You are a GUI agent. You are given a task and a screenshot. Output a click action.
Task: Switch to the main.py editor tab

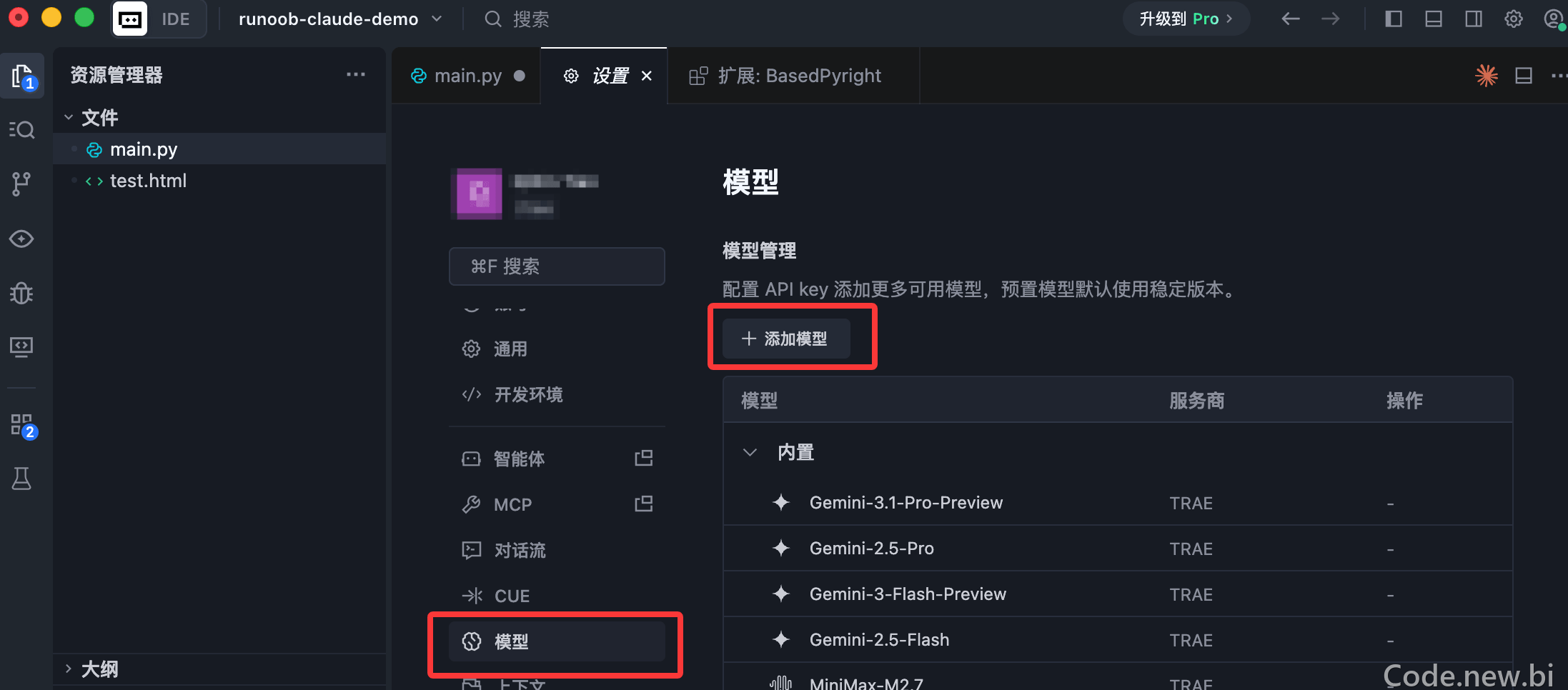pyautogui.click(x=466, y=76)
